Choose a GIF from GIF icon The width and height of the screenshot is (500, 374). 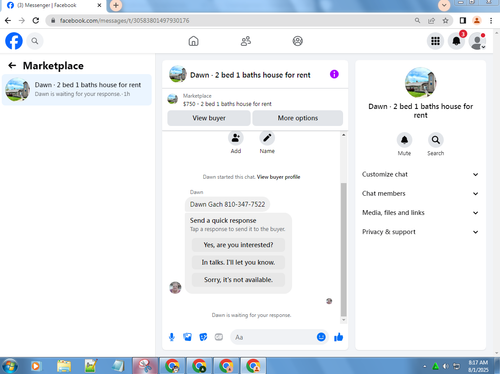point(219,337)
